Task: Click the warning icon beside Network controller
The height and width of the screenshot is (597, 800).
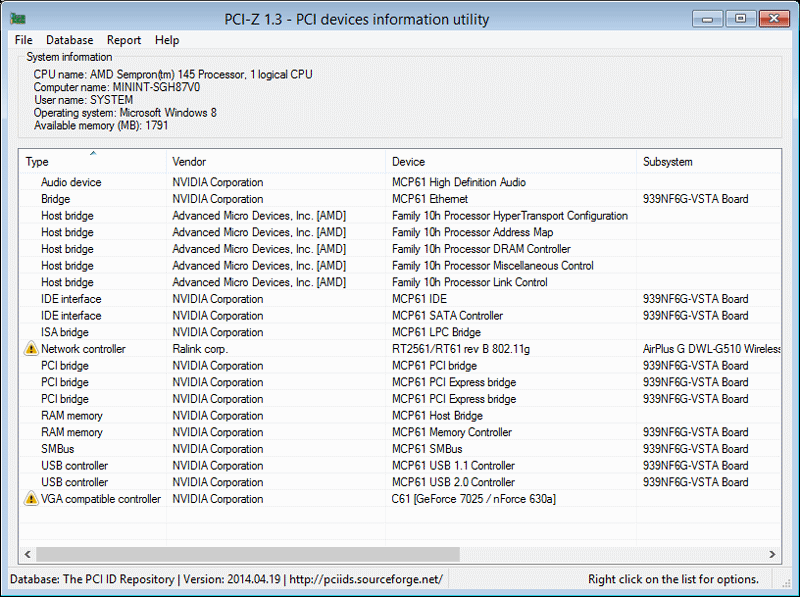Action: pyautogui.click(x=31, y=349)
